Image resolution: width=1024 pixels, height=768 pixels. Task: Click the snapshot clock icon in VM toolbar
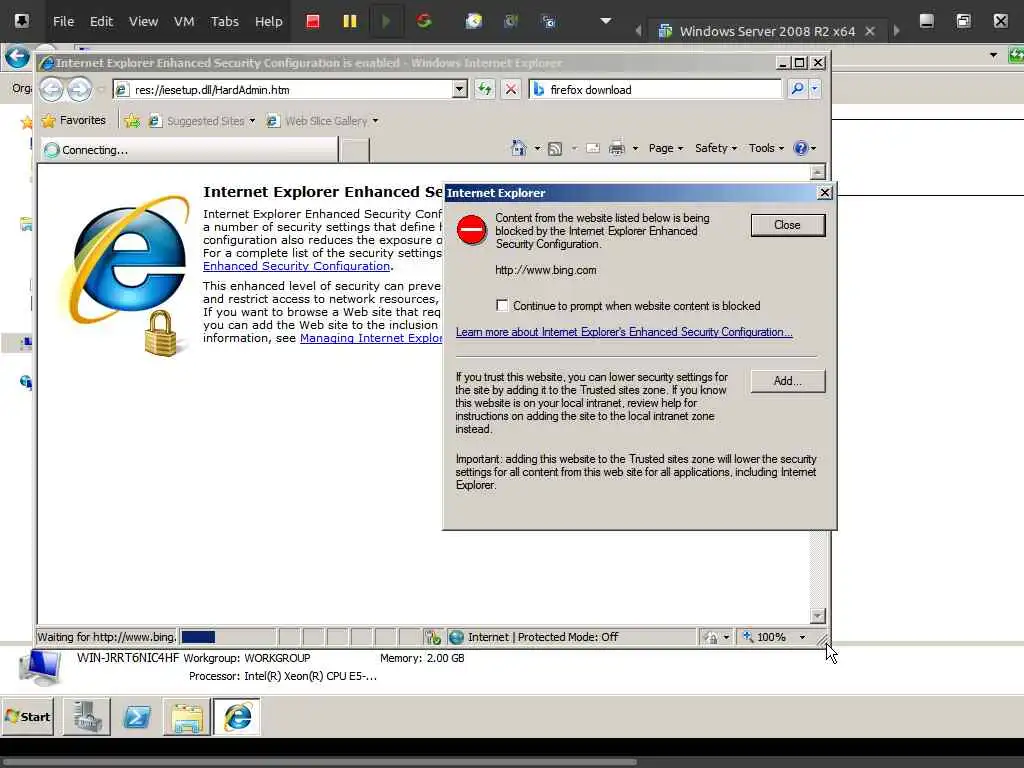(473, 22)
